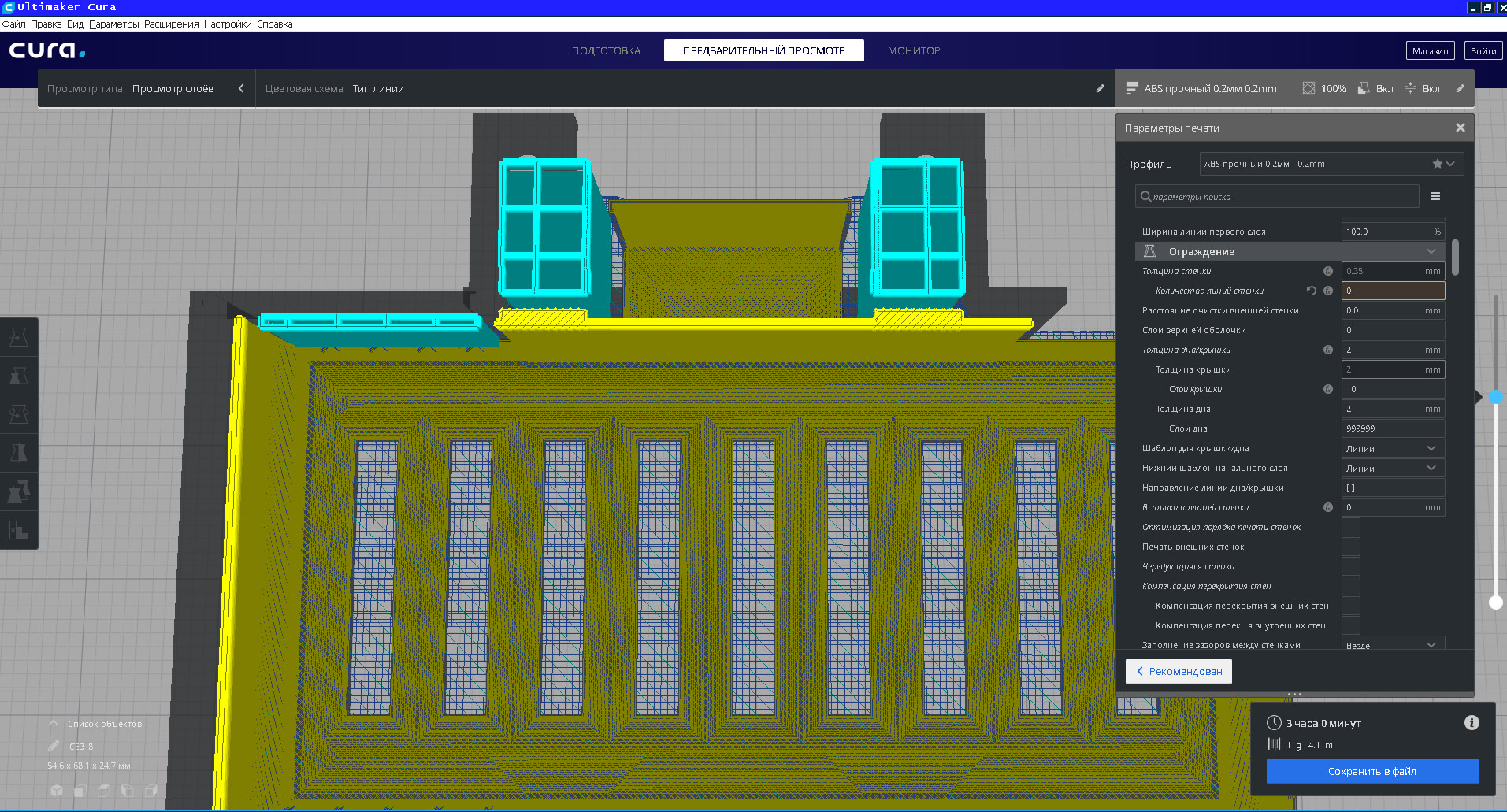The height and width of the screenshot is (812, 1507).
Task: Select the Scale tool in left toolbar
Action: click(x=19, y=376)
